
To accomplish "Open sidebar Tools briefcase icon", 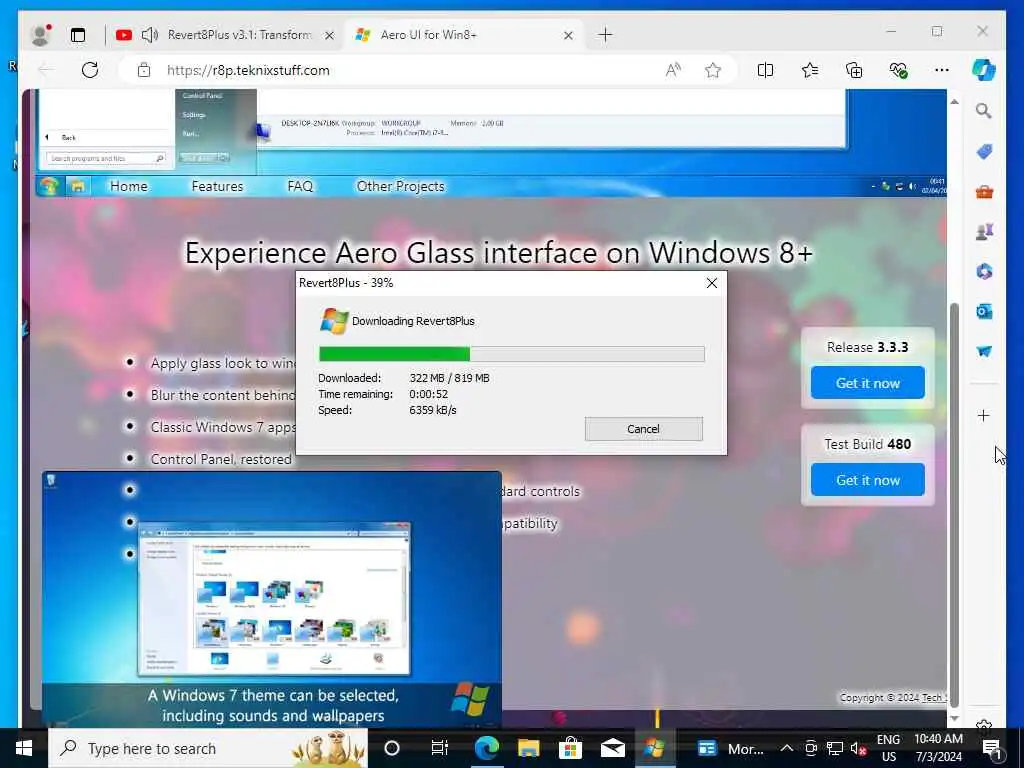I will click(x=984, y=192).
